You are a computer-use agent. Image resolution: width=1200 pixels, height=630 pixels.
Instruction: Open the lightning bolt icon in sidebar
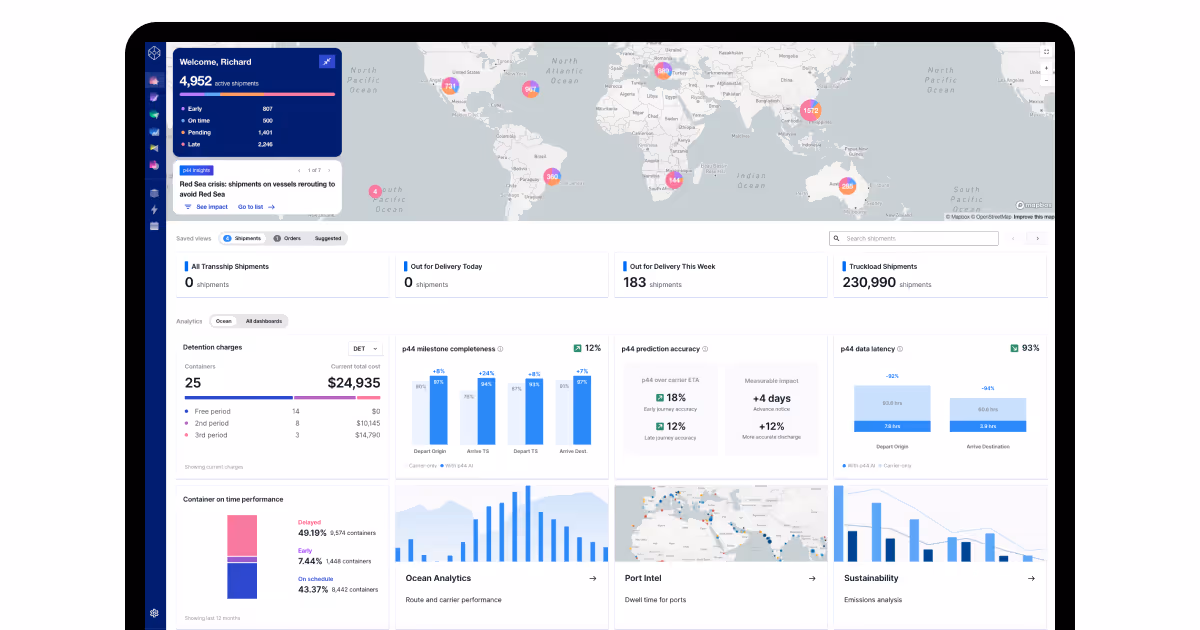[x=154, y=210]
